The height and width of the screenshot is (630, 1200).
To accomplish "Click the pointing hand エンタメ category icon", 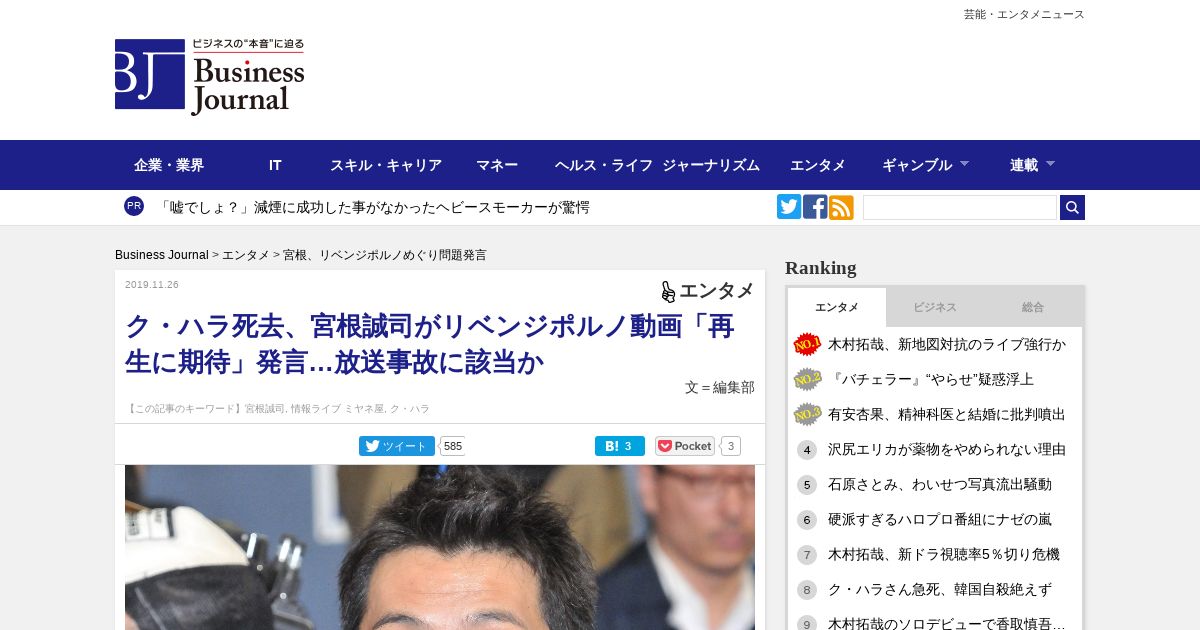I will (668, 291).
